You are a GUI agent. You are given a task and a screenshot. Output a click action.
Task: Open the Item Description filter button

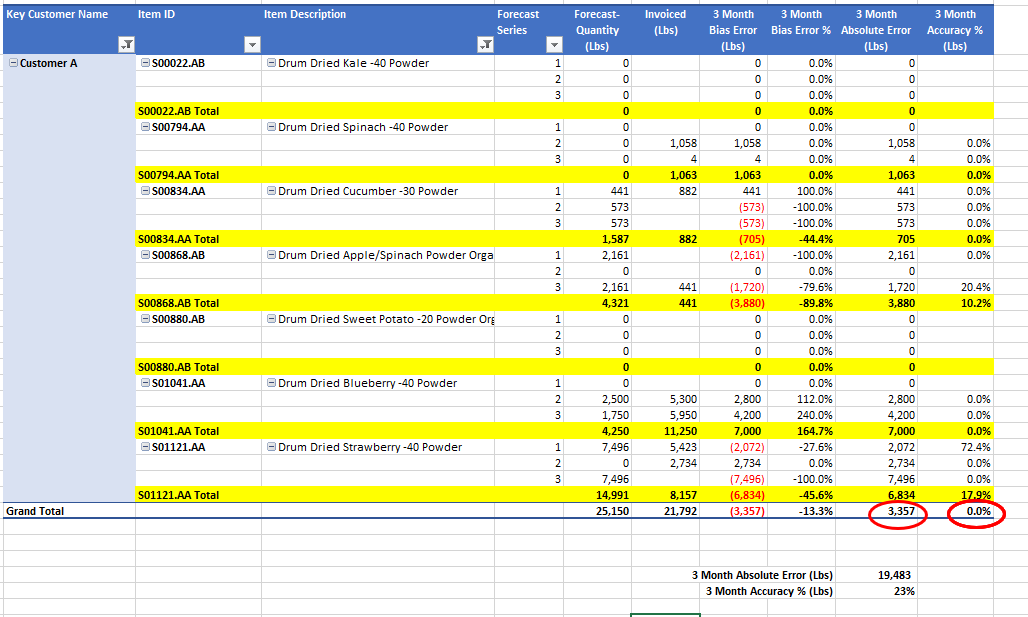click(x=485, y=45)
